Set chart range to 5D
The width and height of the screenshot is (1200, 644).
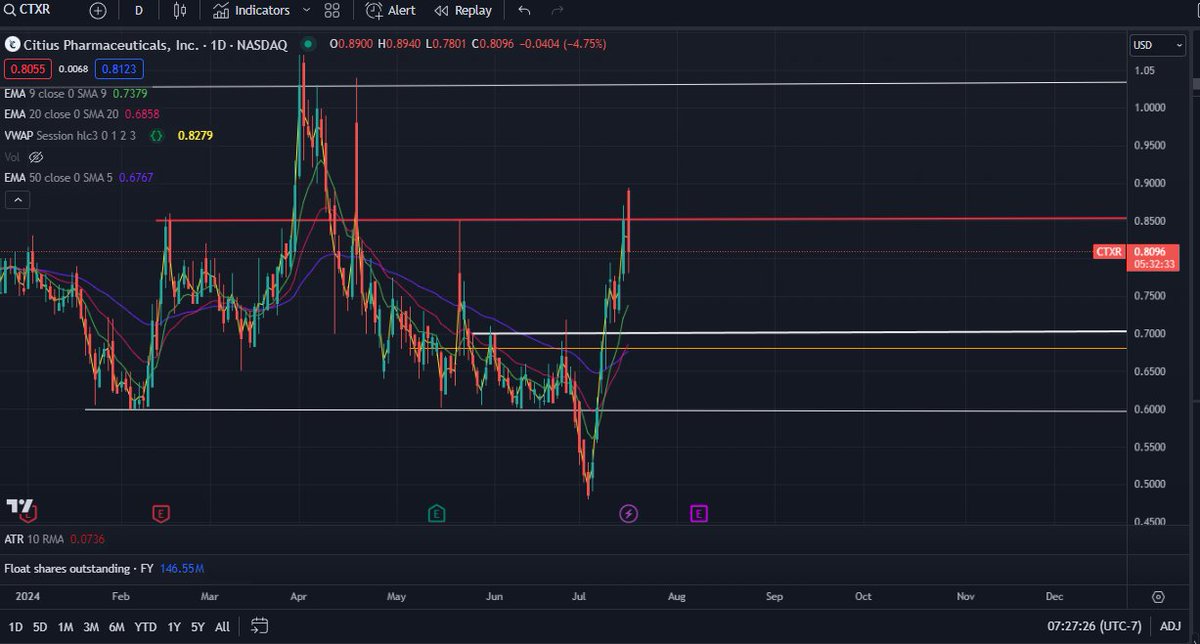[x=40, y=627]
